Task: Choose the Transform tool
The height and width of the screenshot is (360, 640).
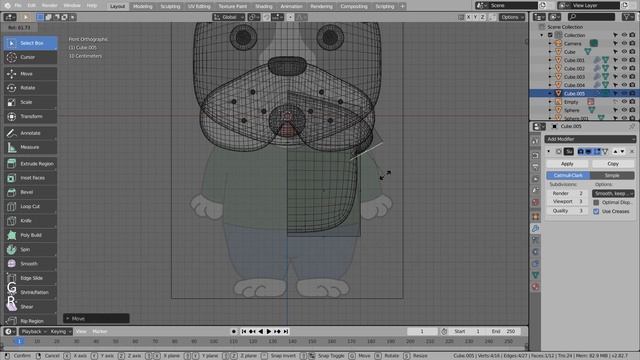Action: pyautogui.click(x=30, y=116)
